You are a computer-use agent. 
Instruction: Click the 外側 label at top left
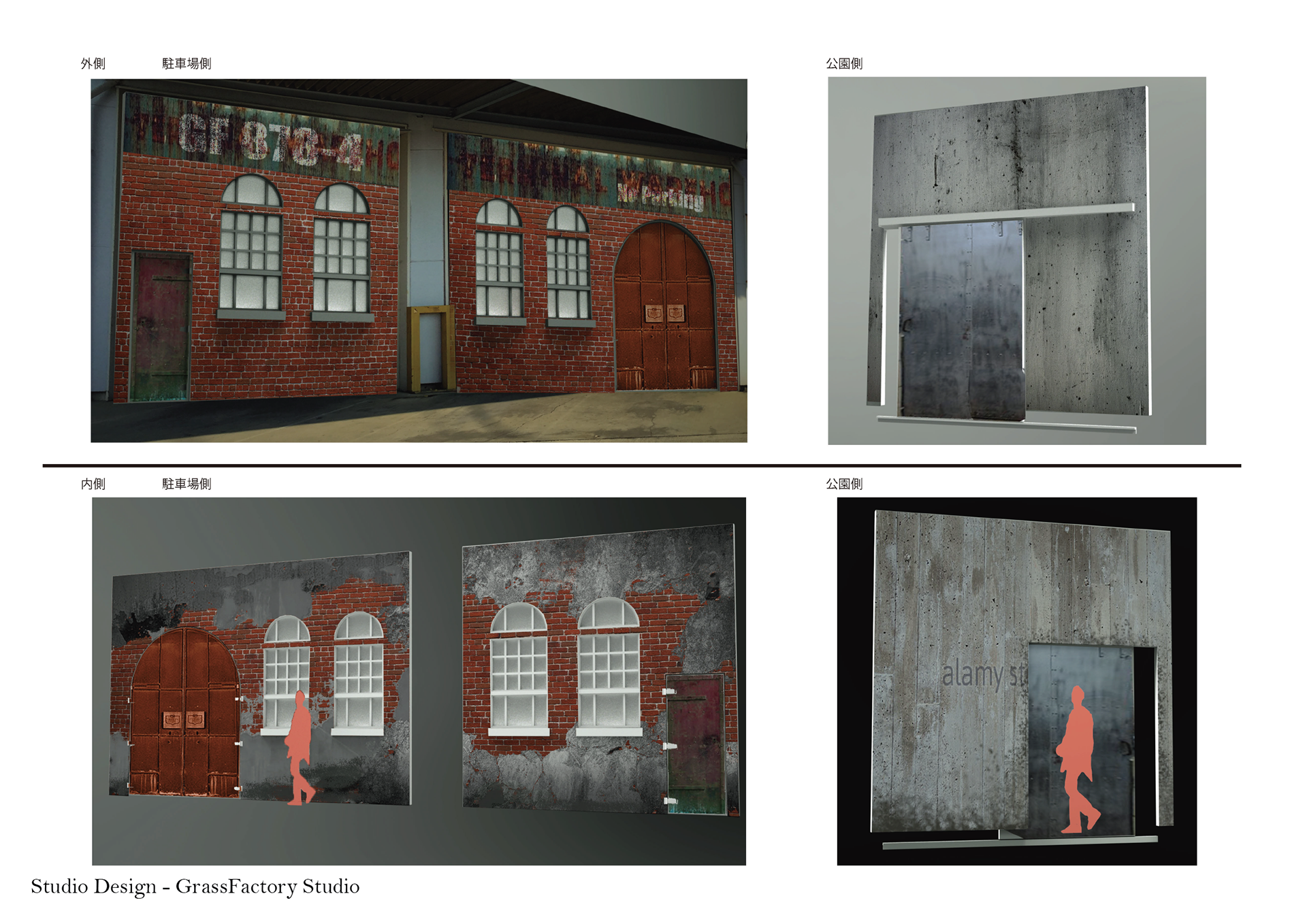[x=93, y=64]
